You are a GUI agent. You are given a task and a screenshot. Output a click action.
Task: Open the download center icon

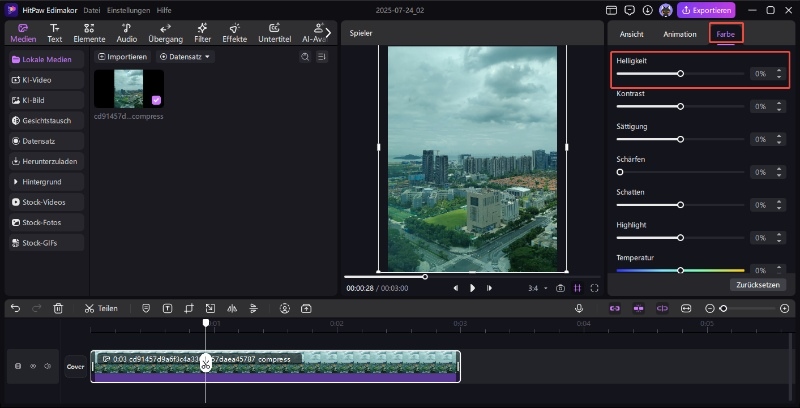point(647,10)
